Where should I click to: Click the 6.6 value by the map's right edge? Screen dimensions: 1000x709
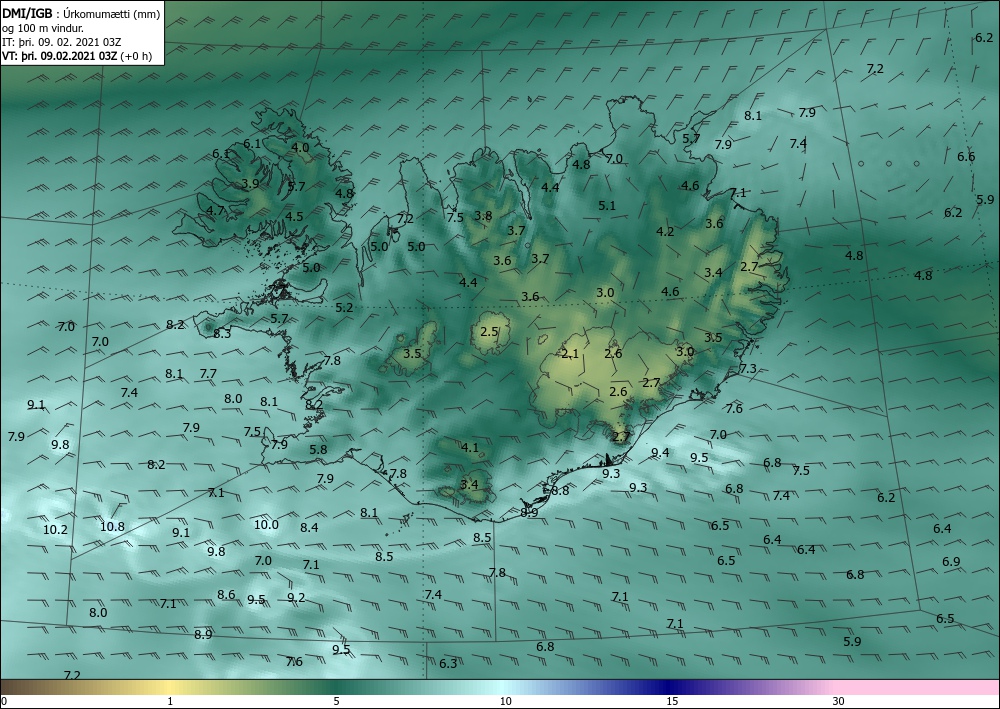click(966, 156)
